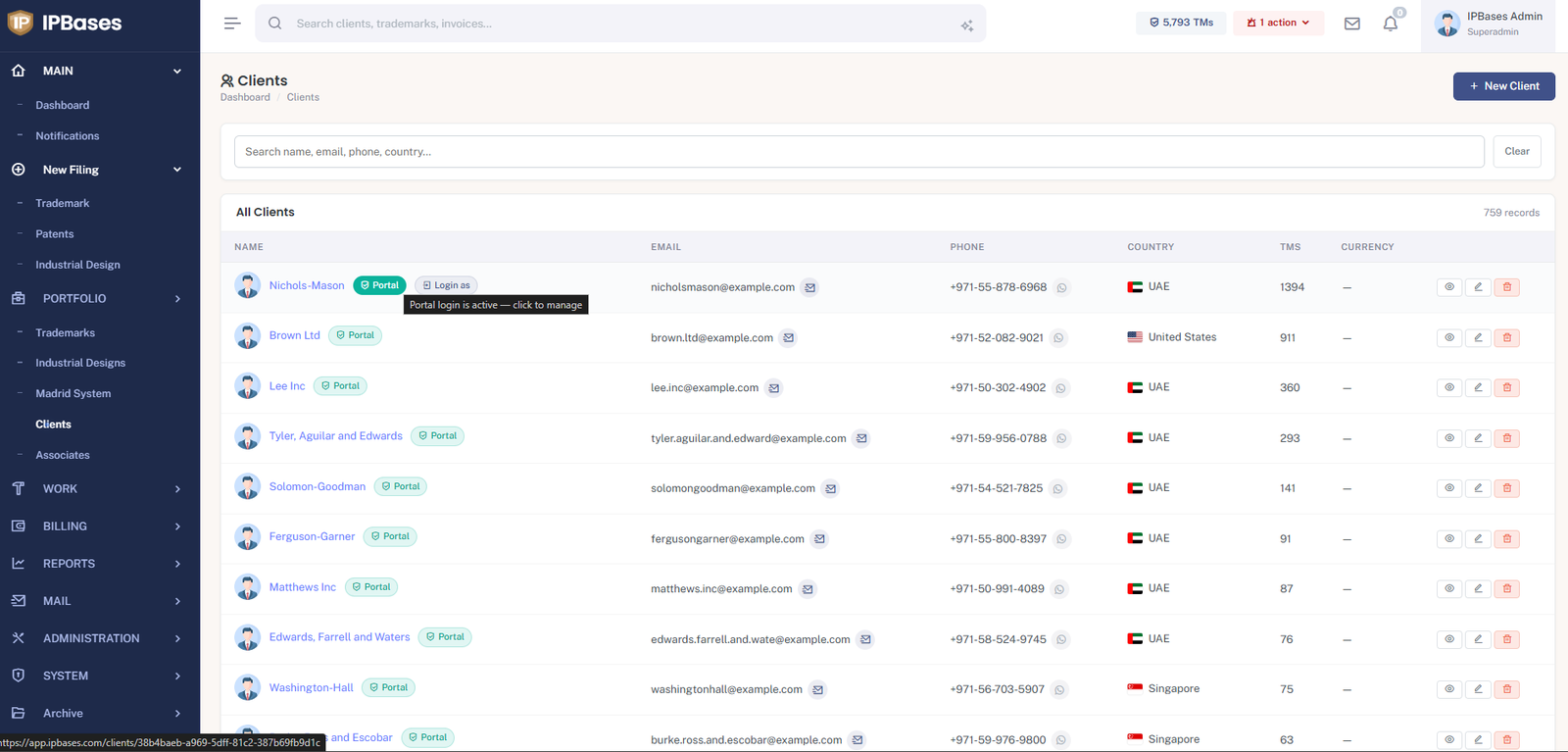
Task: Click the New Client button
Action: 1503,86
